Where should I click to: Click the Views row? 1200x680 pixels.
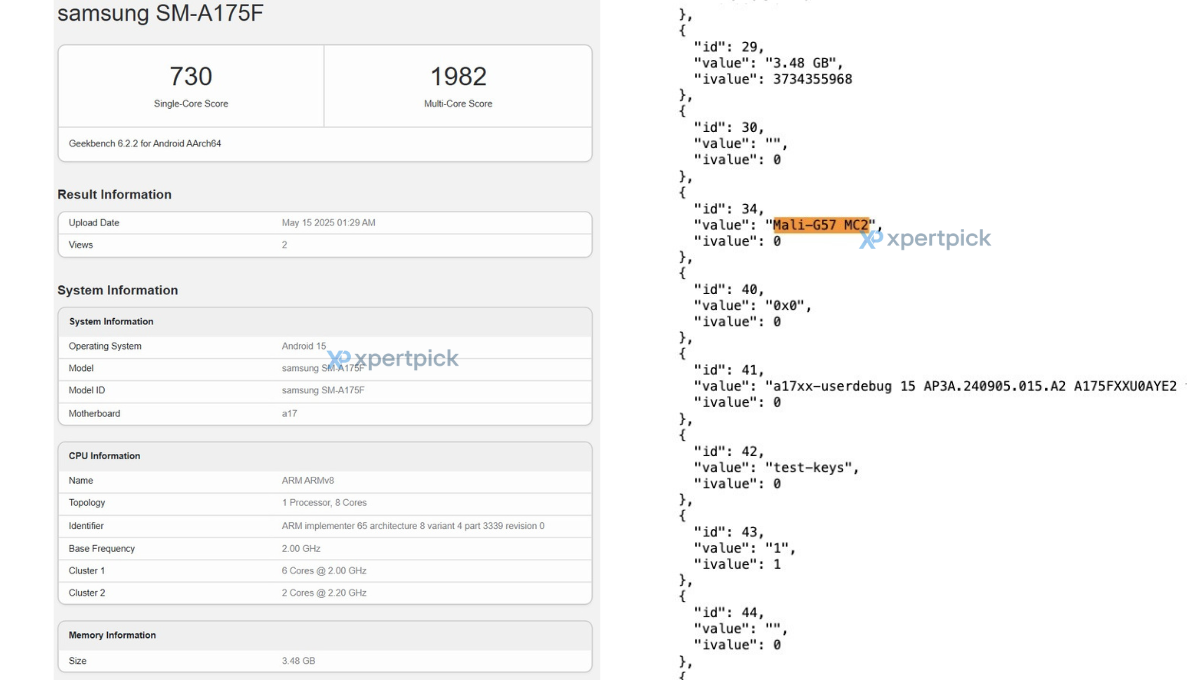[324, 245]
